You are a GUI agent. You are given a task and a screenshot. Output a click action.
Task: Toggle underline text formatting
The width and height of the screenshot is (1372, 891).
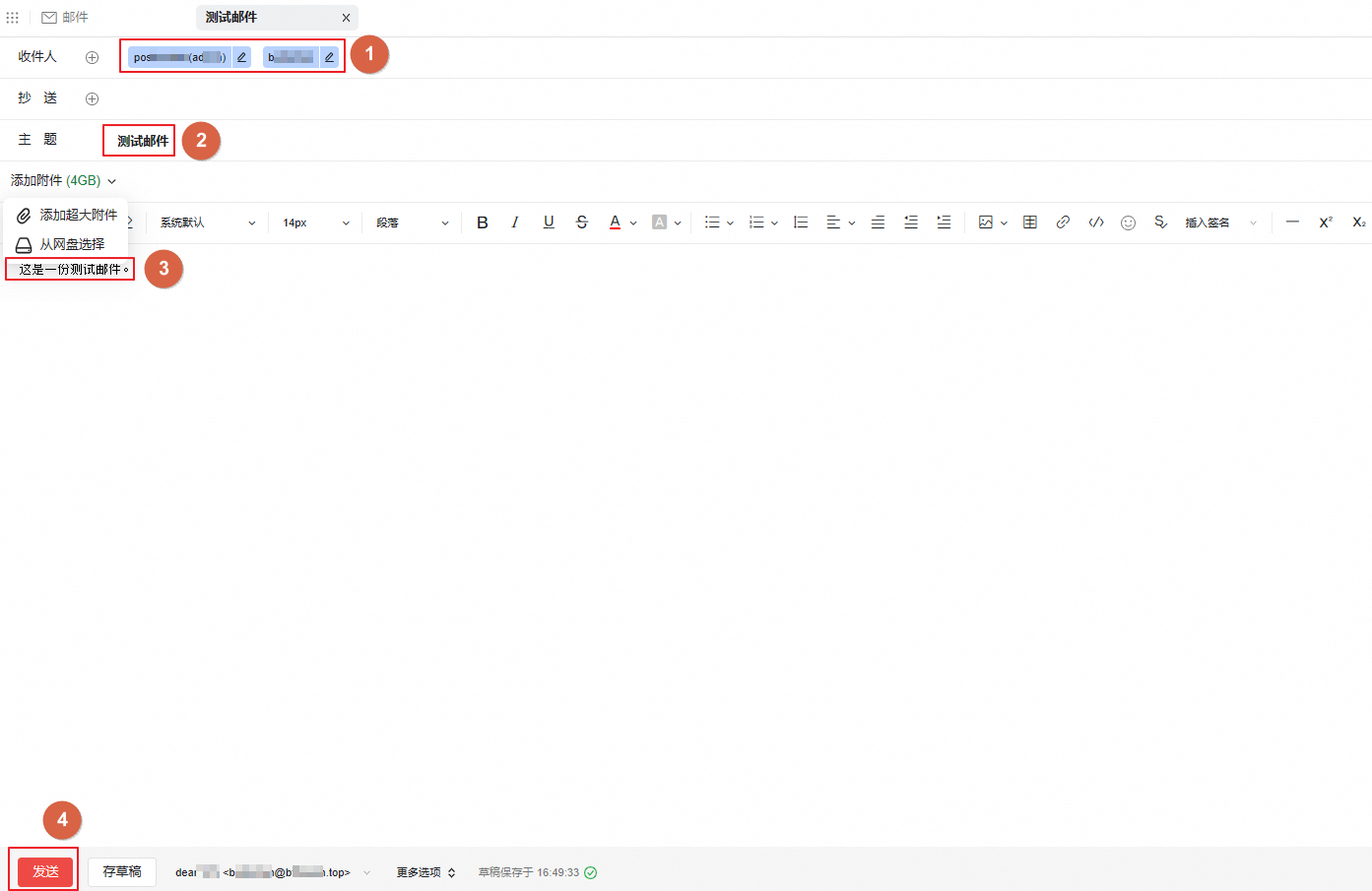pos(549,223)
